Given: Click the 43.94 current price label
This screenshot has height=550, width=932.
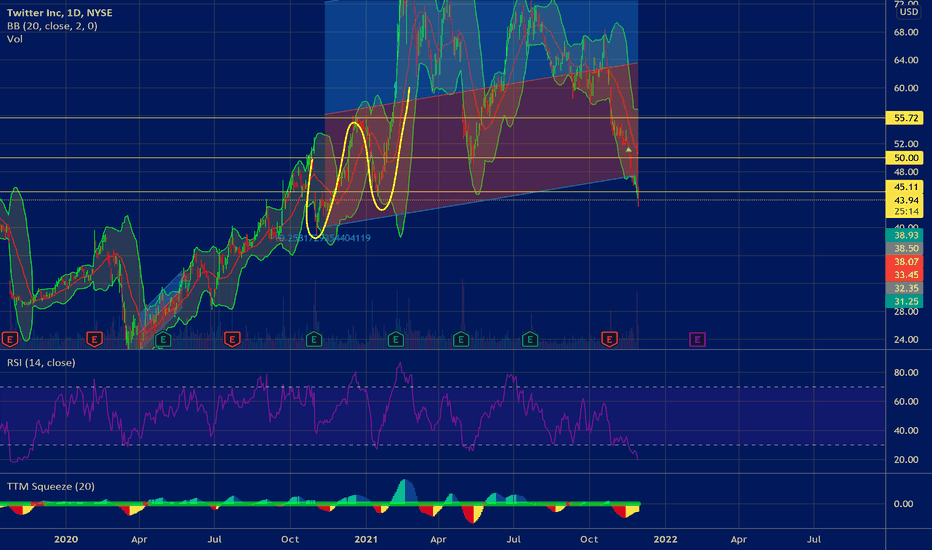Looking at the screenshot, I should click(905, 200).
